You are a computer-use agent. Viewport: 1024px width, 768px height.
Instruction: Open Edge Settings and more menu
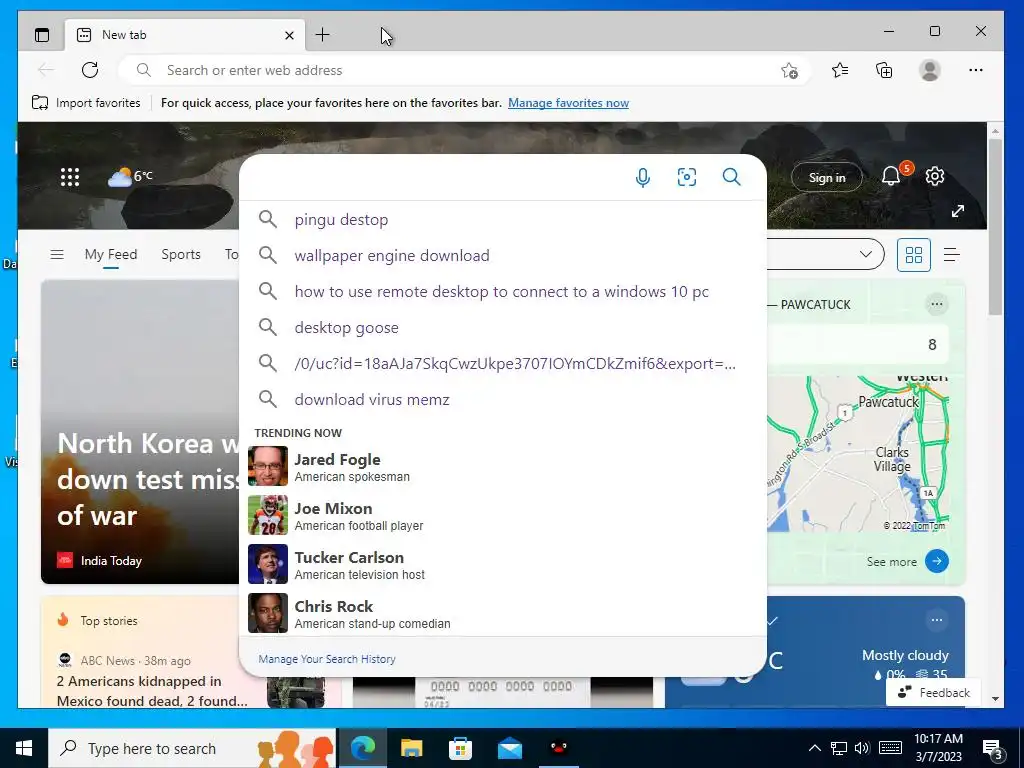point(976,70)
